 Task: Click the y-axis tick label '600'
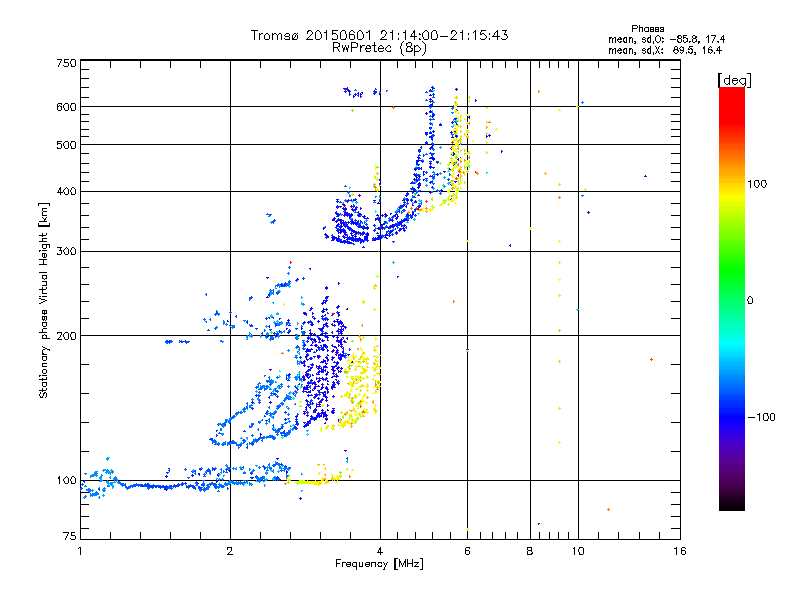click(x=66, y=107)
